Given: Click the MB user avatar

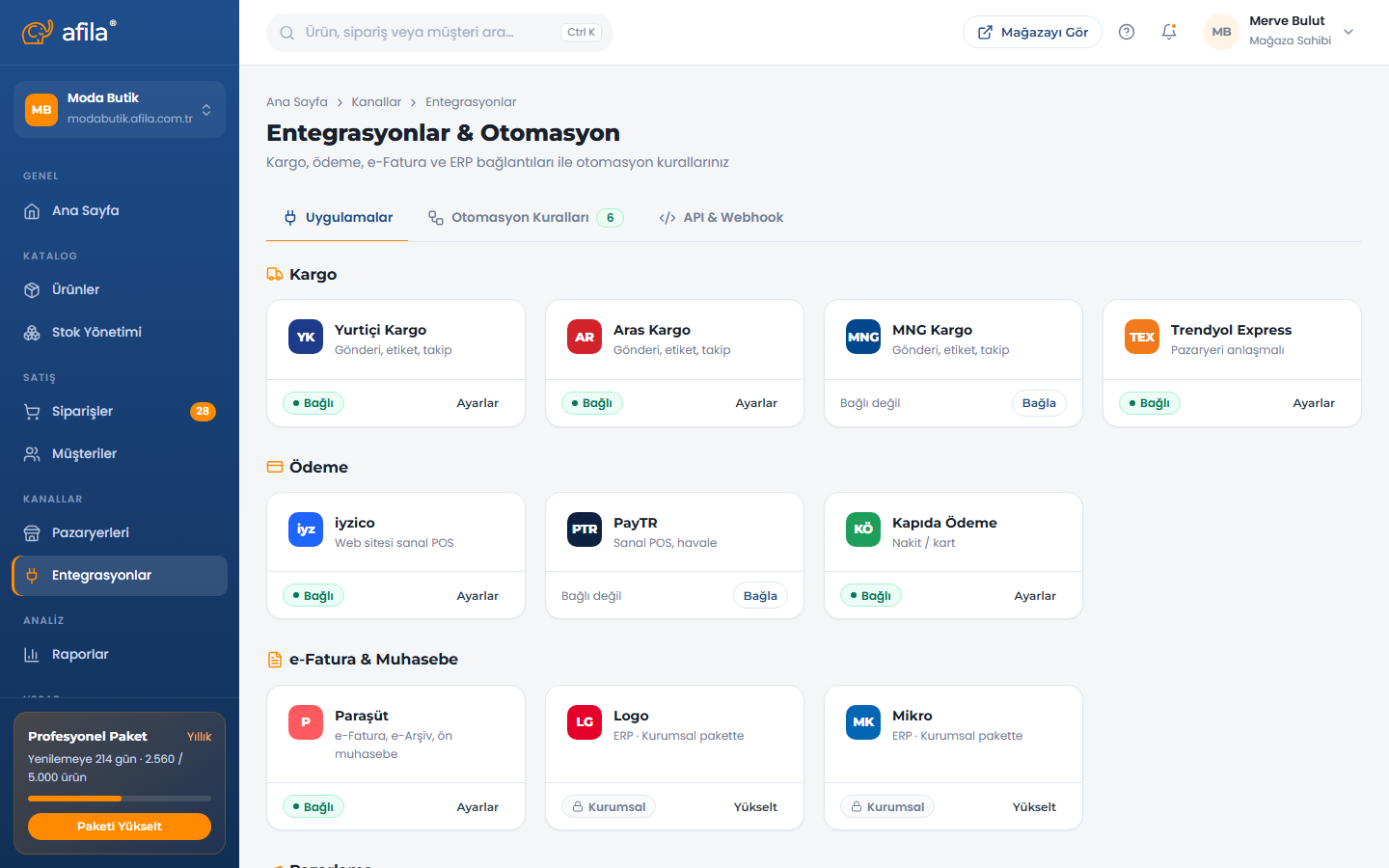Looking at the screenshot, I should [1221, 32].
